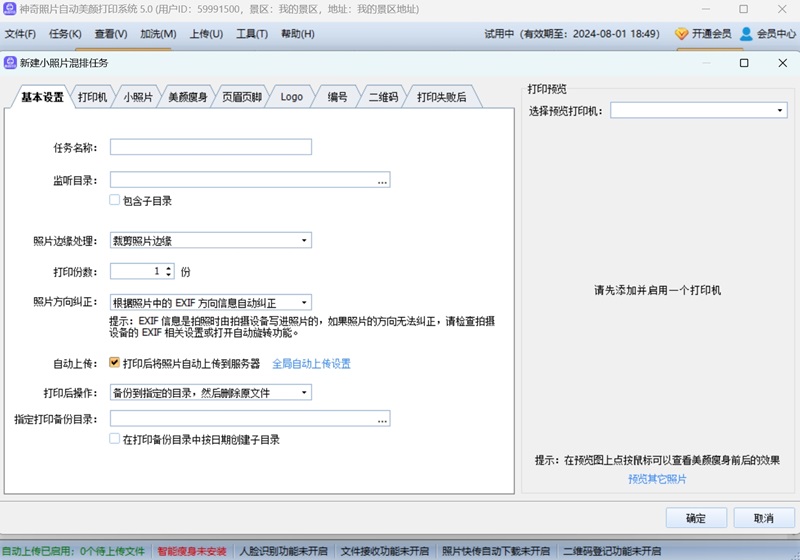Click 预览其它照片 link
Viewport: 800px width, 560px height.
pyautogui.click(x=657, y=479)
